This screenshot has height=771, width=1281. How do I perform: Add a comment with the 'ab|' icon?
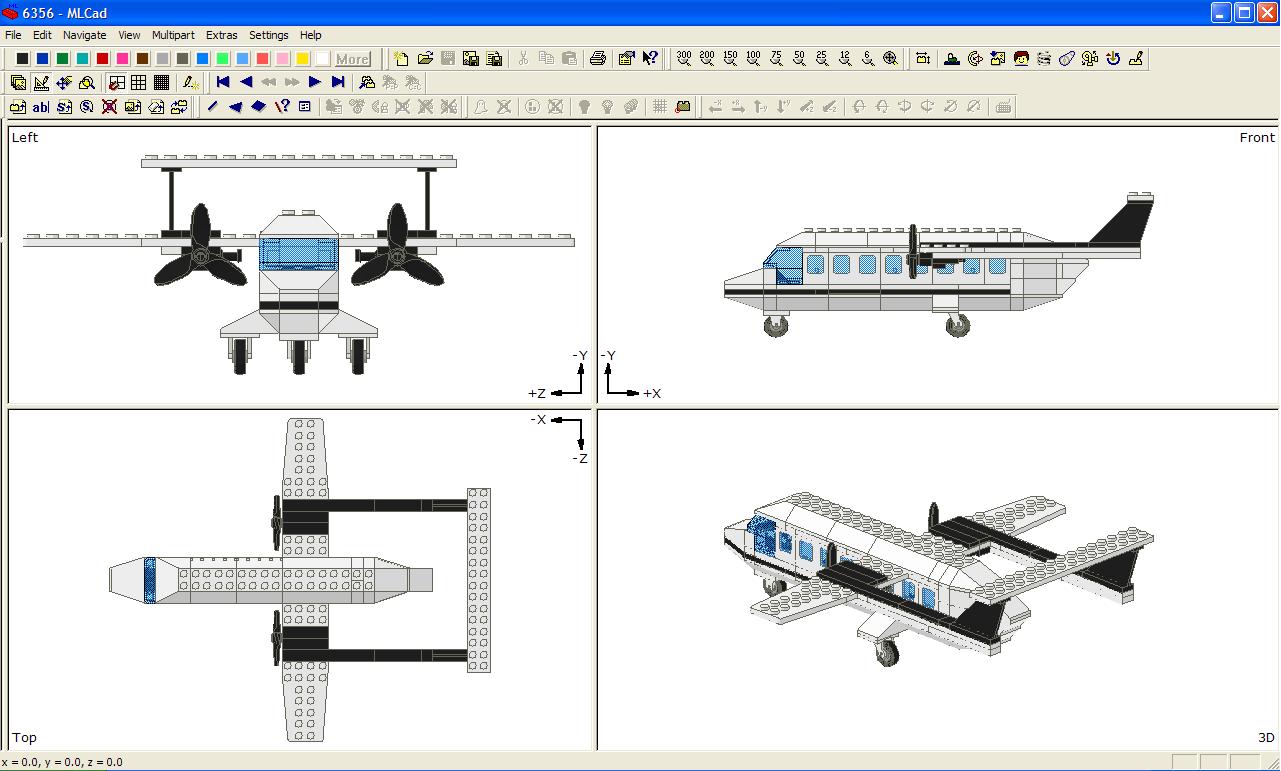coord(41,107)
